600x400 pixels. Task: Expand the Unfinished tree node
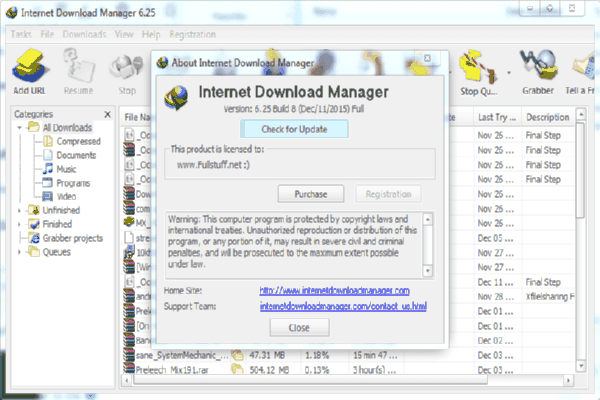click(x=20, y=210)
